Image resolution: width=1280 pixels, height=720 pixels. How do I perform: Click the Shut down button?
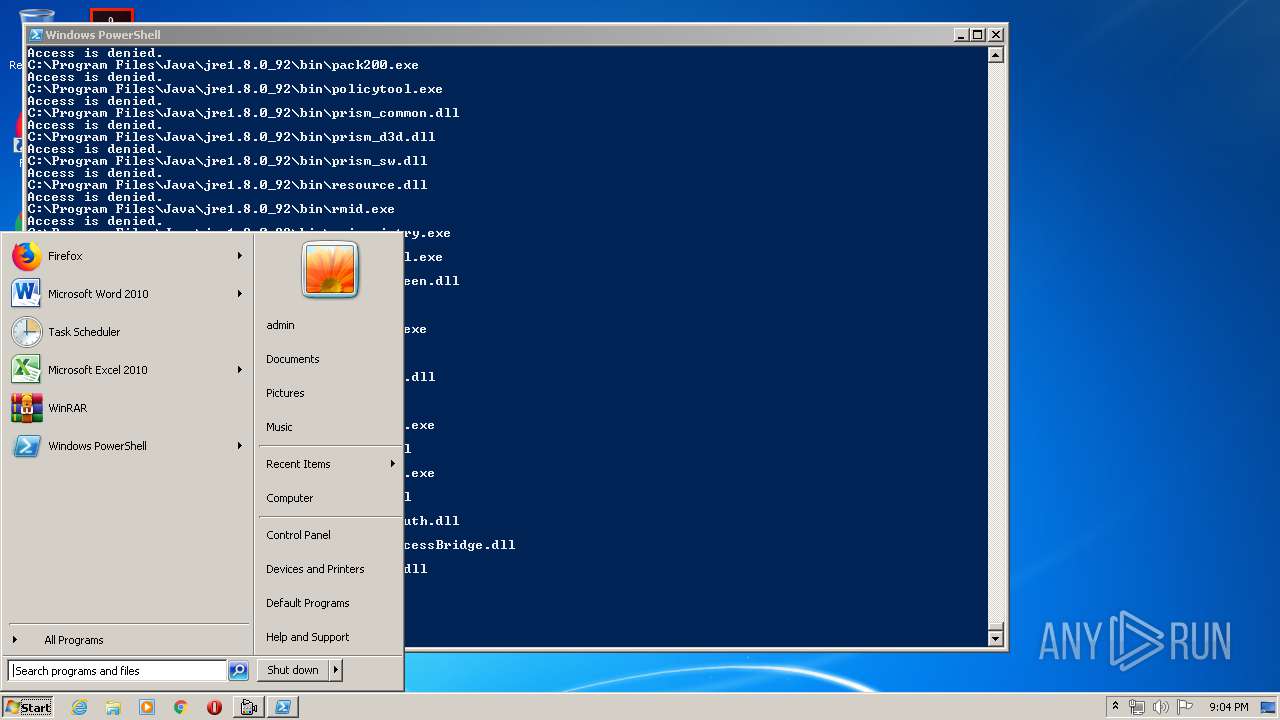[293, 670]
